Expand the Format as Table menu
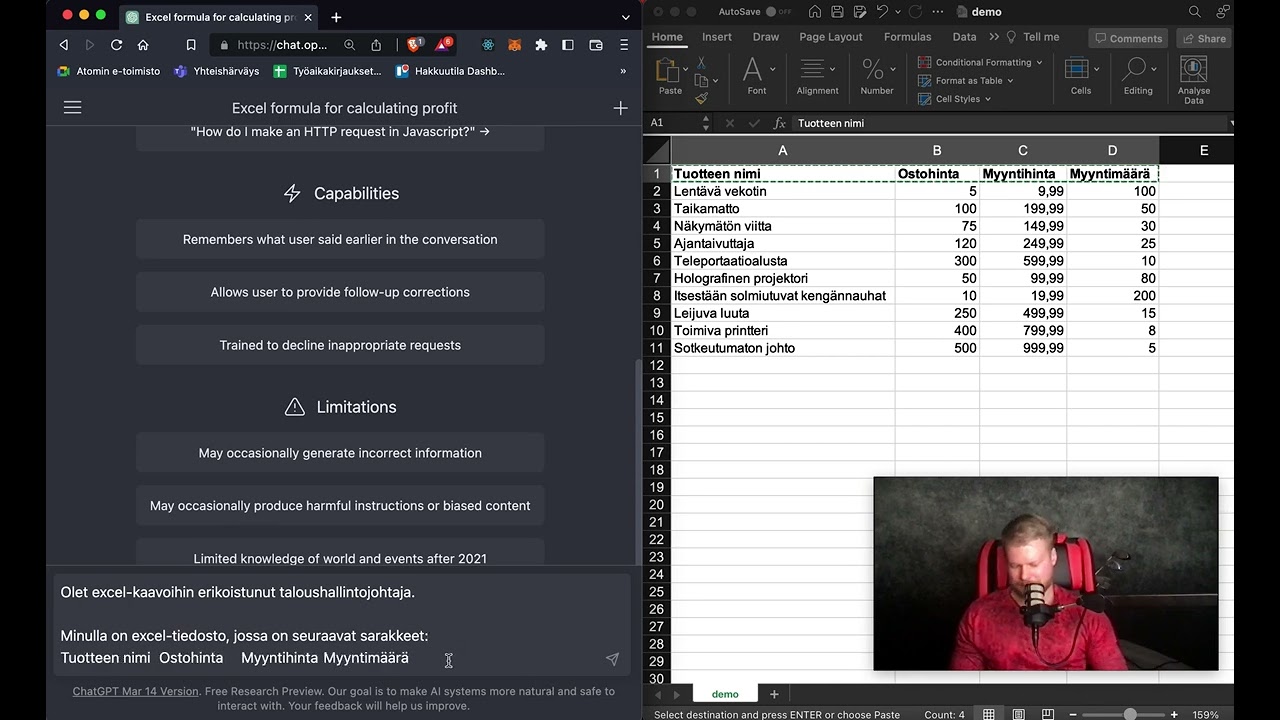Image resolution: width=1280 pixels, height=720 pixels. [x=965, y=81]
